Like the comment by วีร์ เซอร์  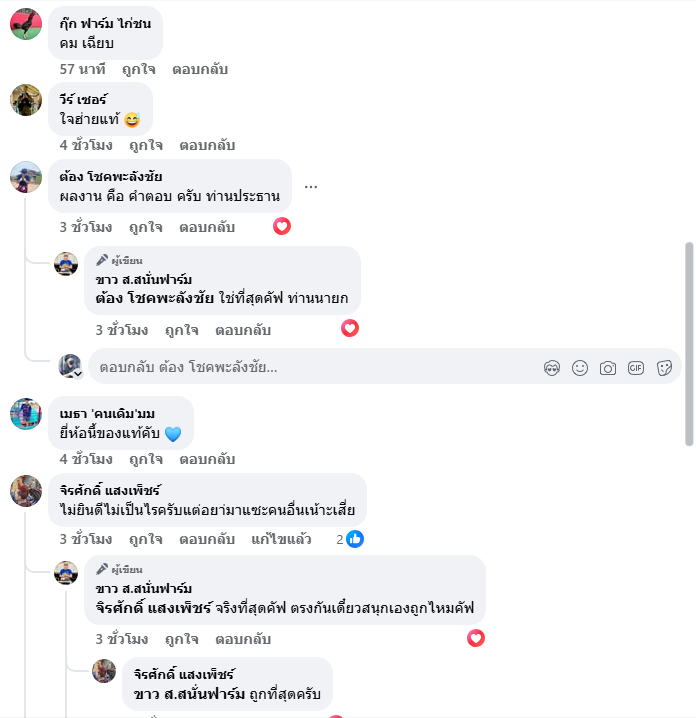click(x=146, y=146)
